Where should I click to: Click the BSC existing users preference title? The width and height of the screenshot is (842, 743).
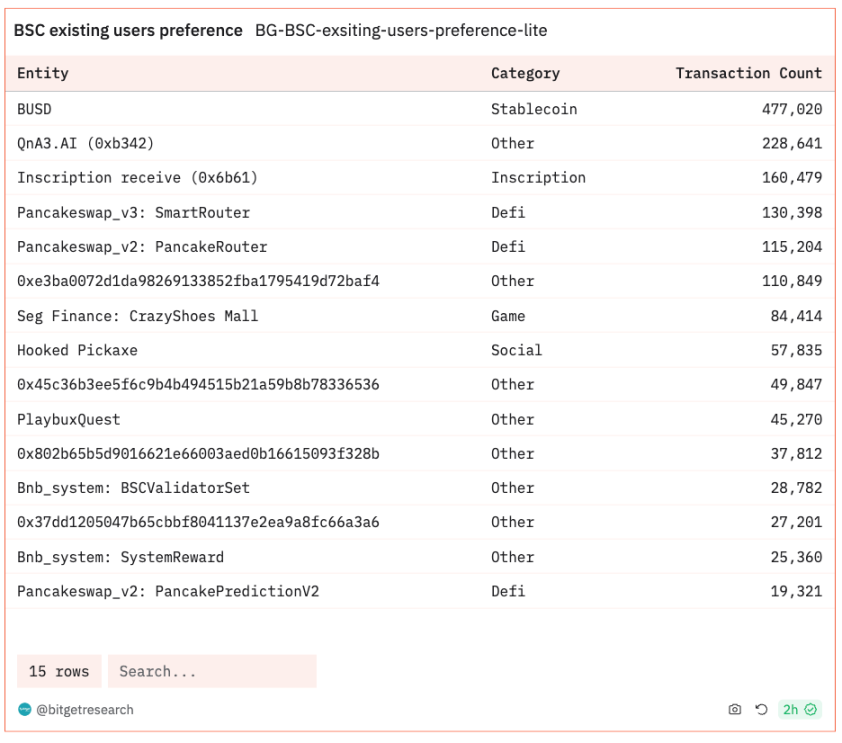128,31
